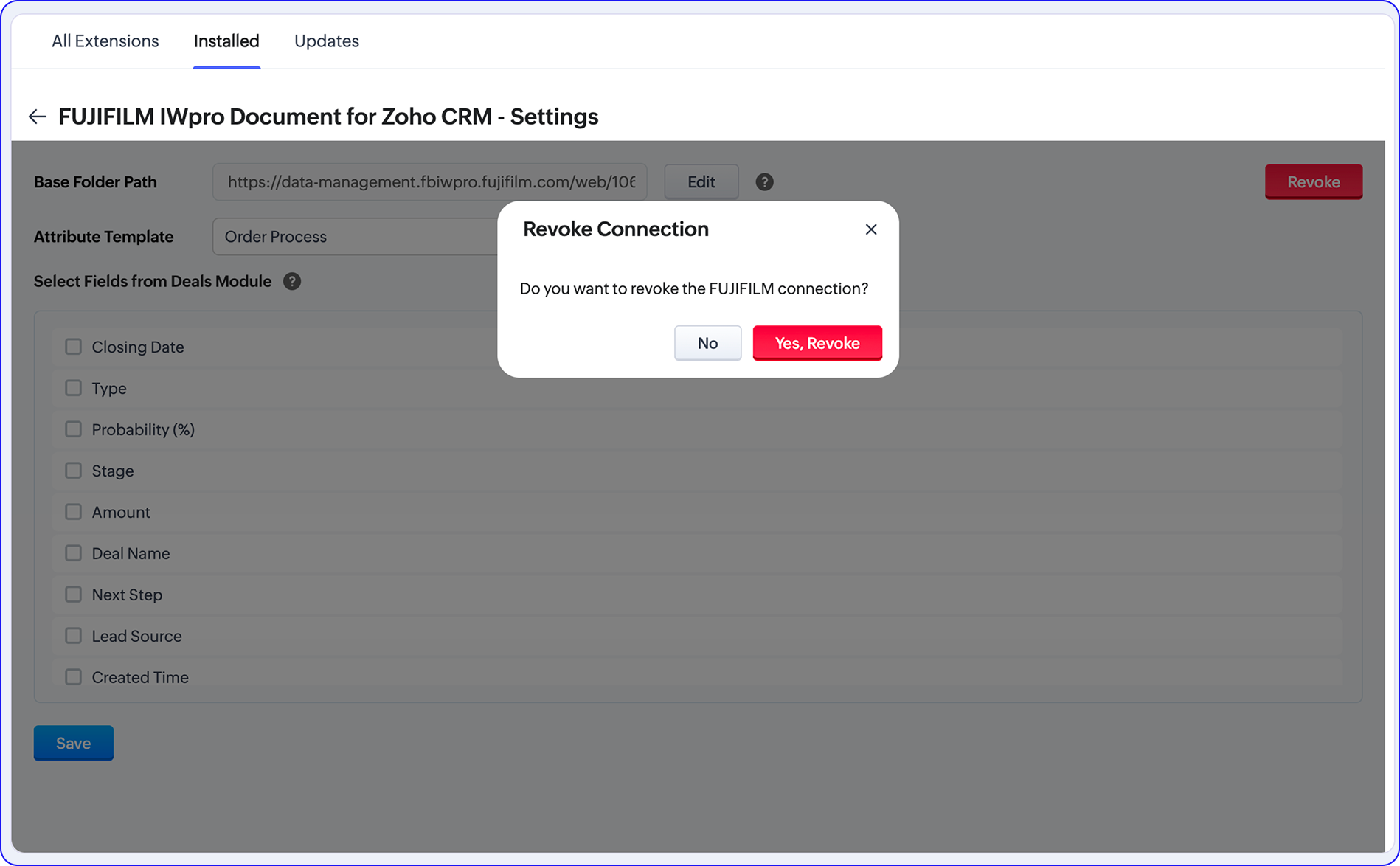Screen dimensions: 1400x866
Task: Tick the Type field checkbox
Action: pos(73,388)
